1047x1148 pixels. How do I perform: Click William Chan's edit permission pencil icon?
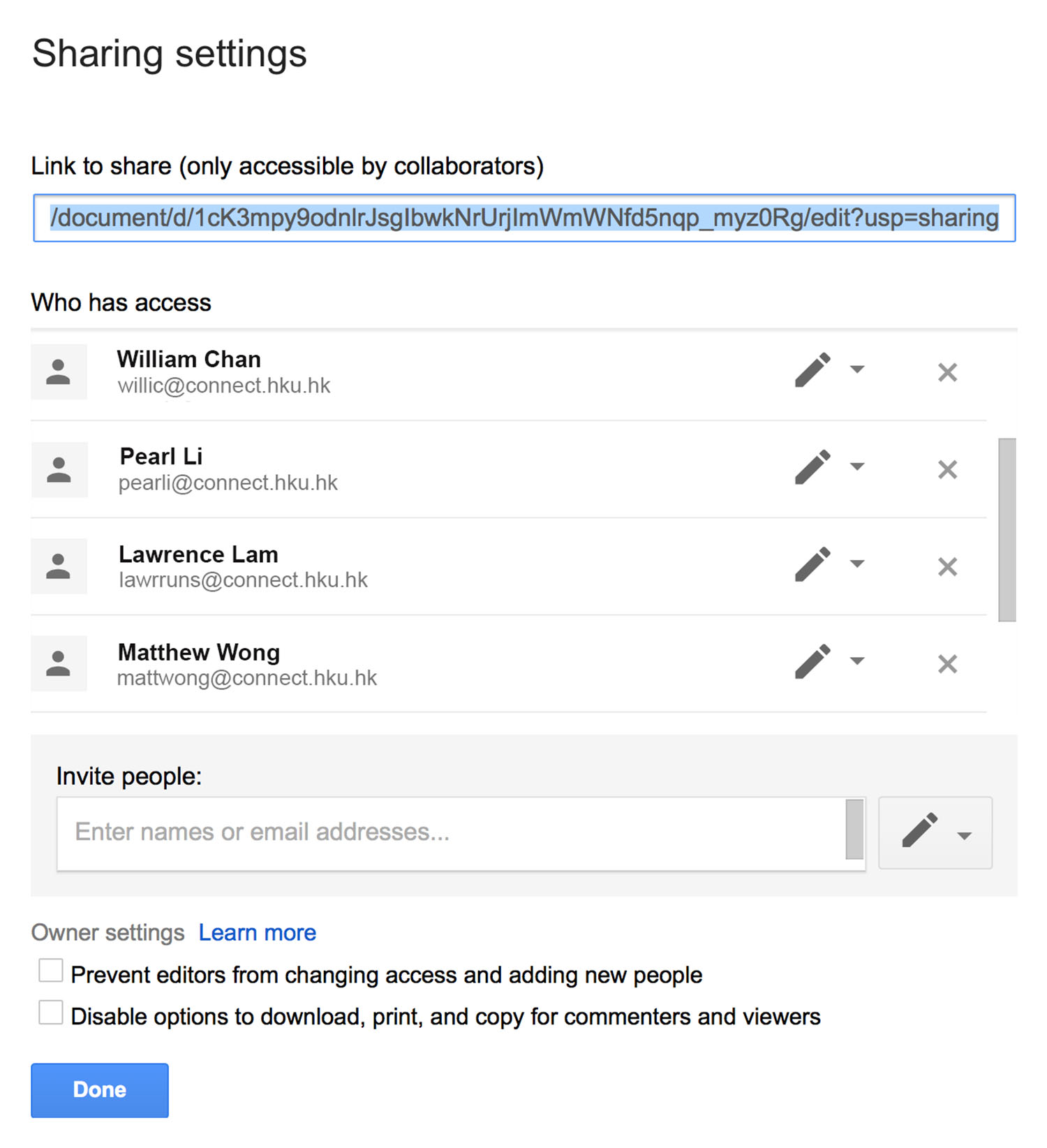pos(812,369)
